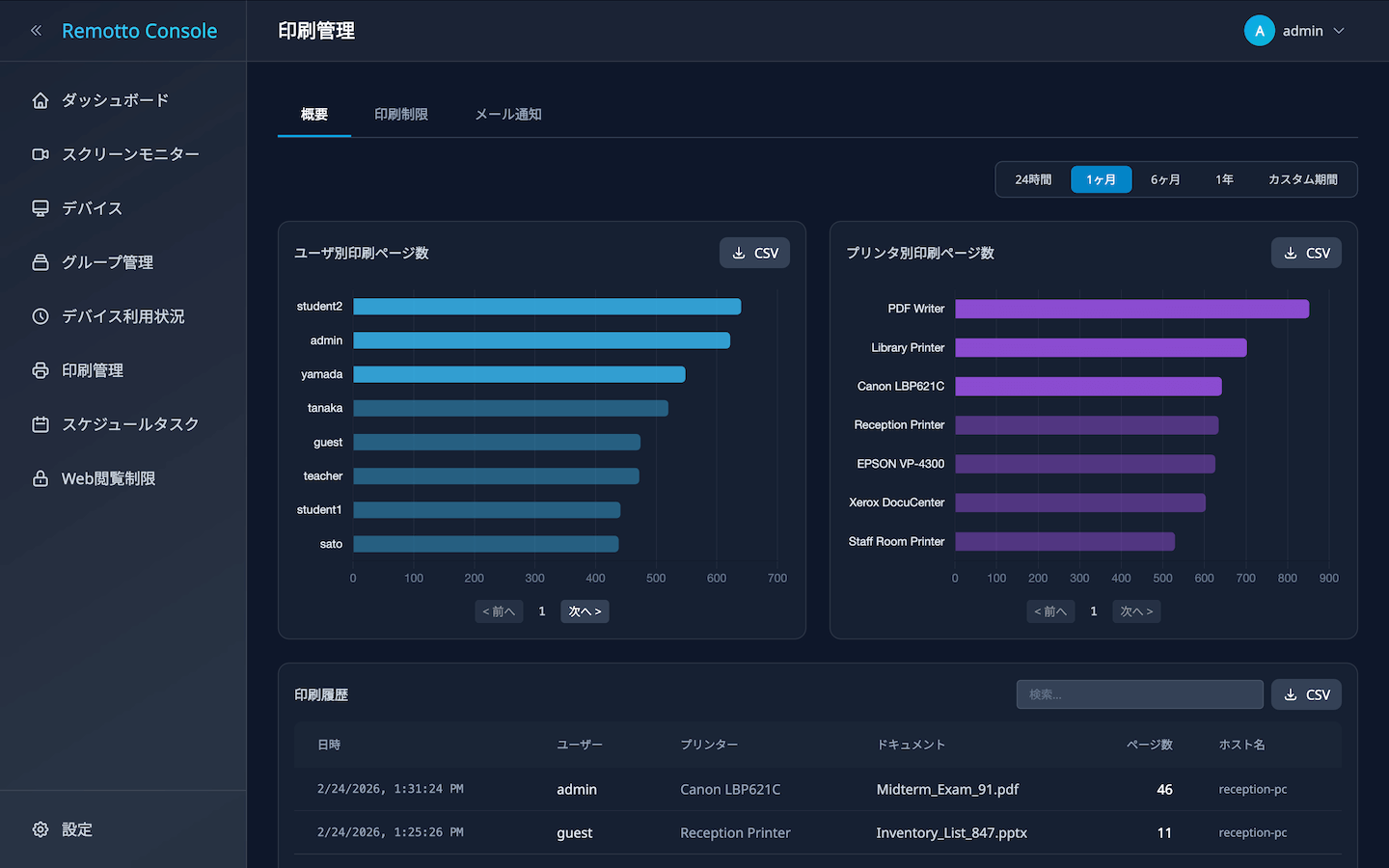
Task: Click the Web閲覧制限 lock icon
Action: [41, 478]
